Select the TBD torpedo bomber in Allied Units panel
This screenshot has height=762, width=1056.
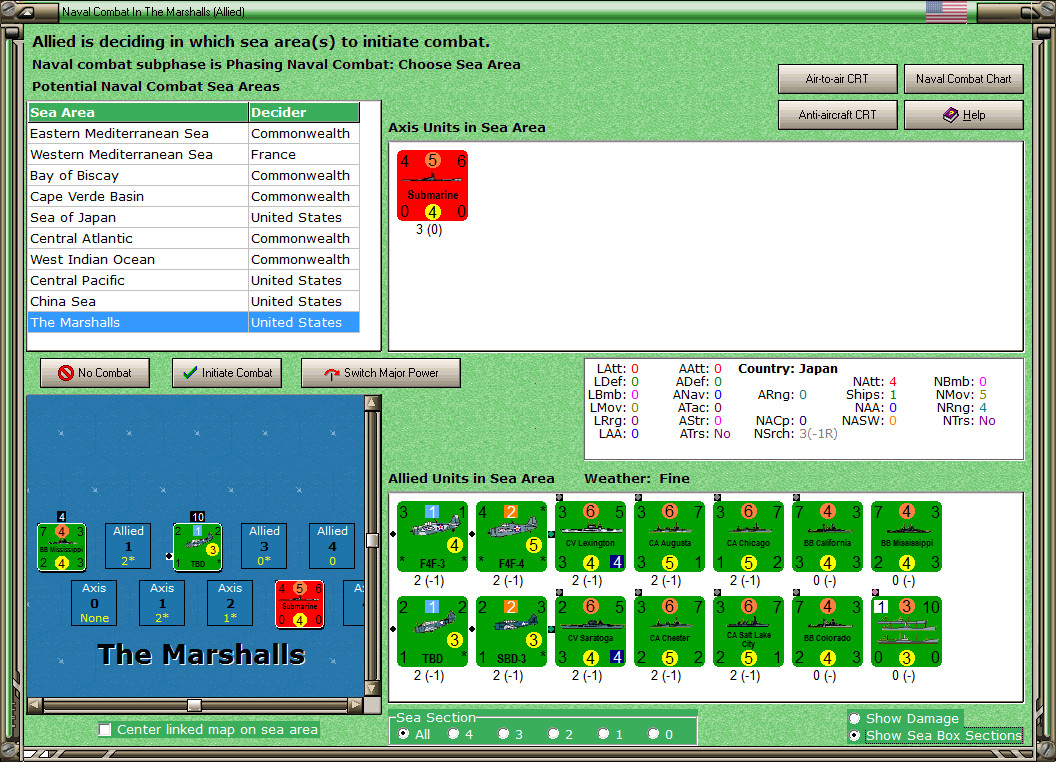click(x=432, y=631)
